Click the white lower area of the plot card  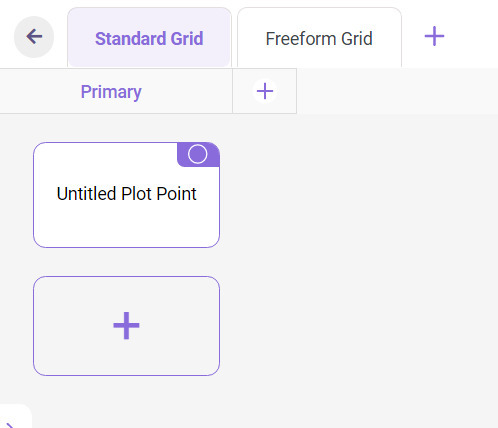(x=126, y=227)
